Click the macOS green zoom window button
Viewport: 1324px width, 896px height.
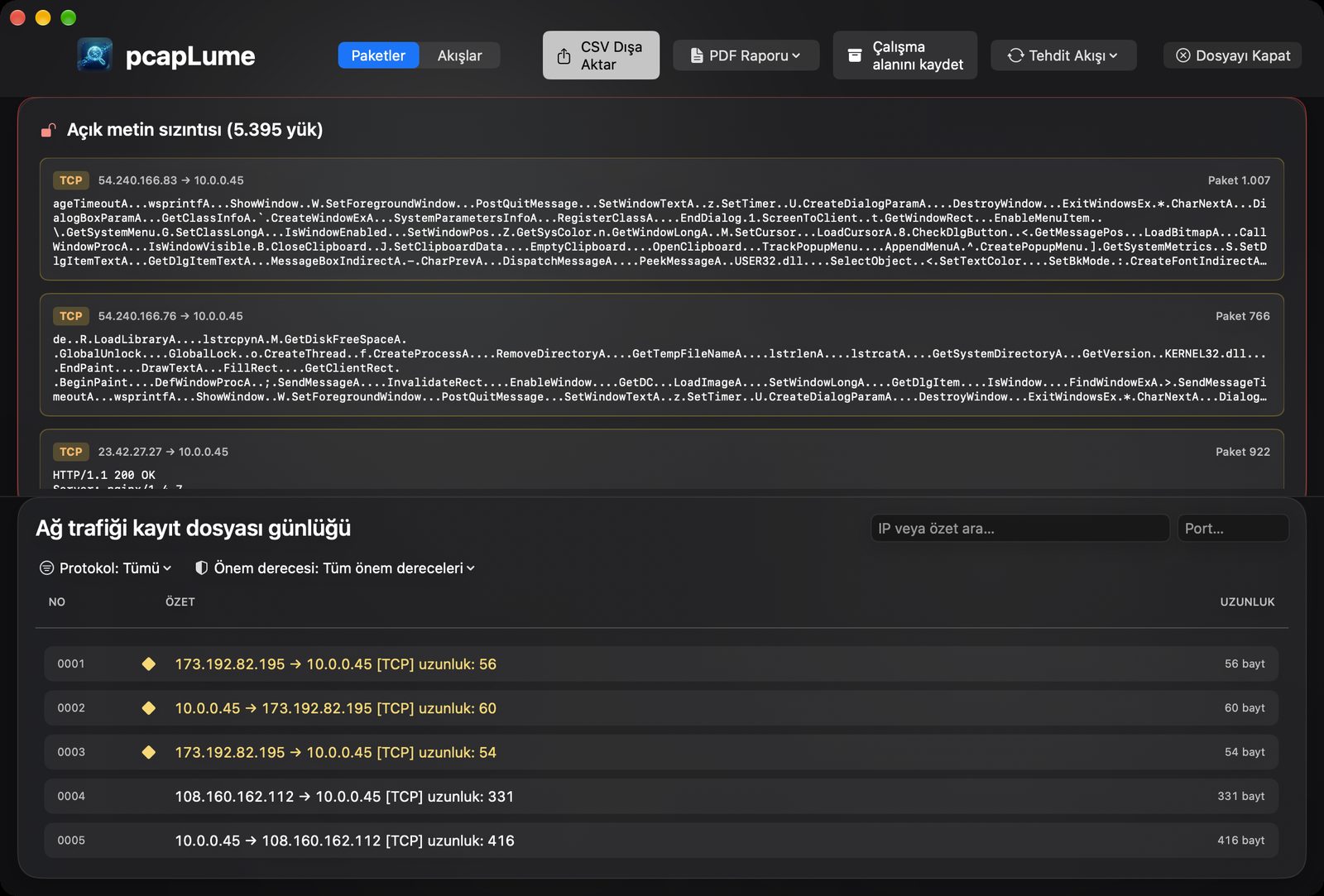tap(69, 17)
